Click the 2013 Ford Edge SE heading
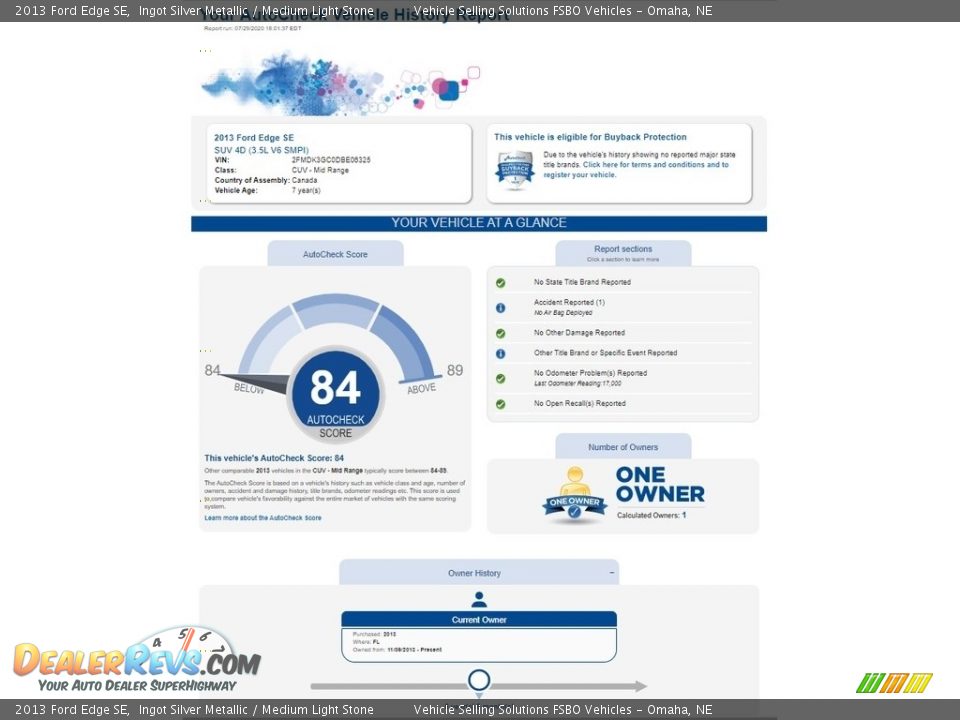The height and width of the screenshot is (720, 960). 254,138
